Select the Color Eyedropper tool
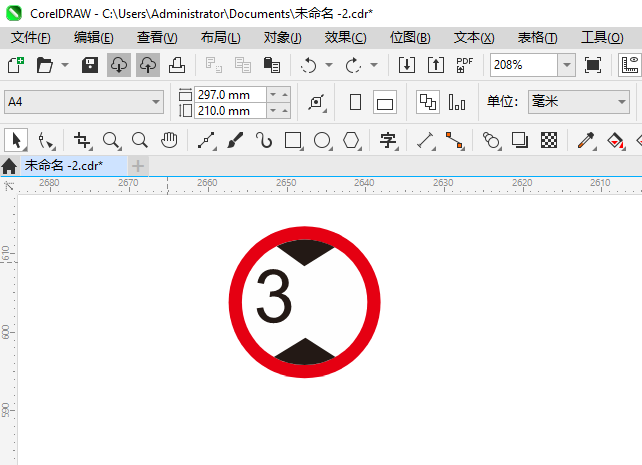The width and height of the screenshot is (642, 465). click(586, 140)
